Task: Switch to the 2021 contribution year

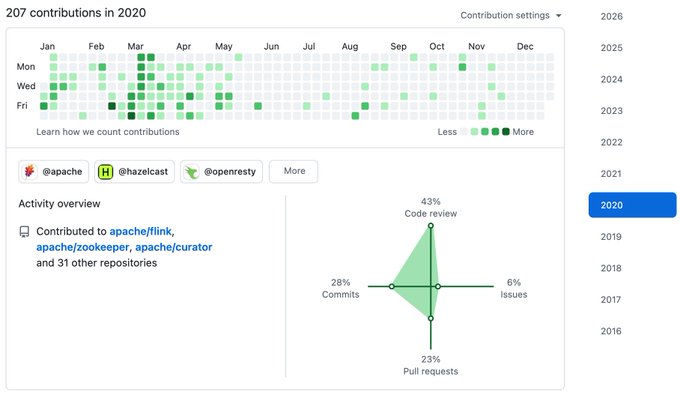Action: (x=611, y=174)
